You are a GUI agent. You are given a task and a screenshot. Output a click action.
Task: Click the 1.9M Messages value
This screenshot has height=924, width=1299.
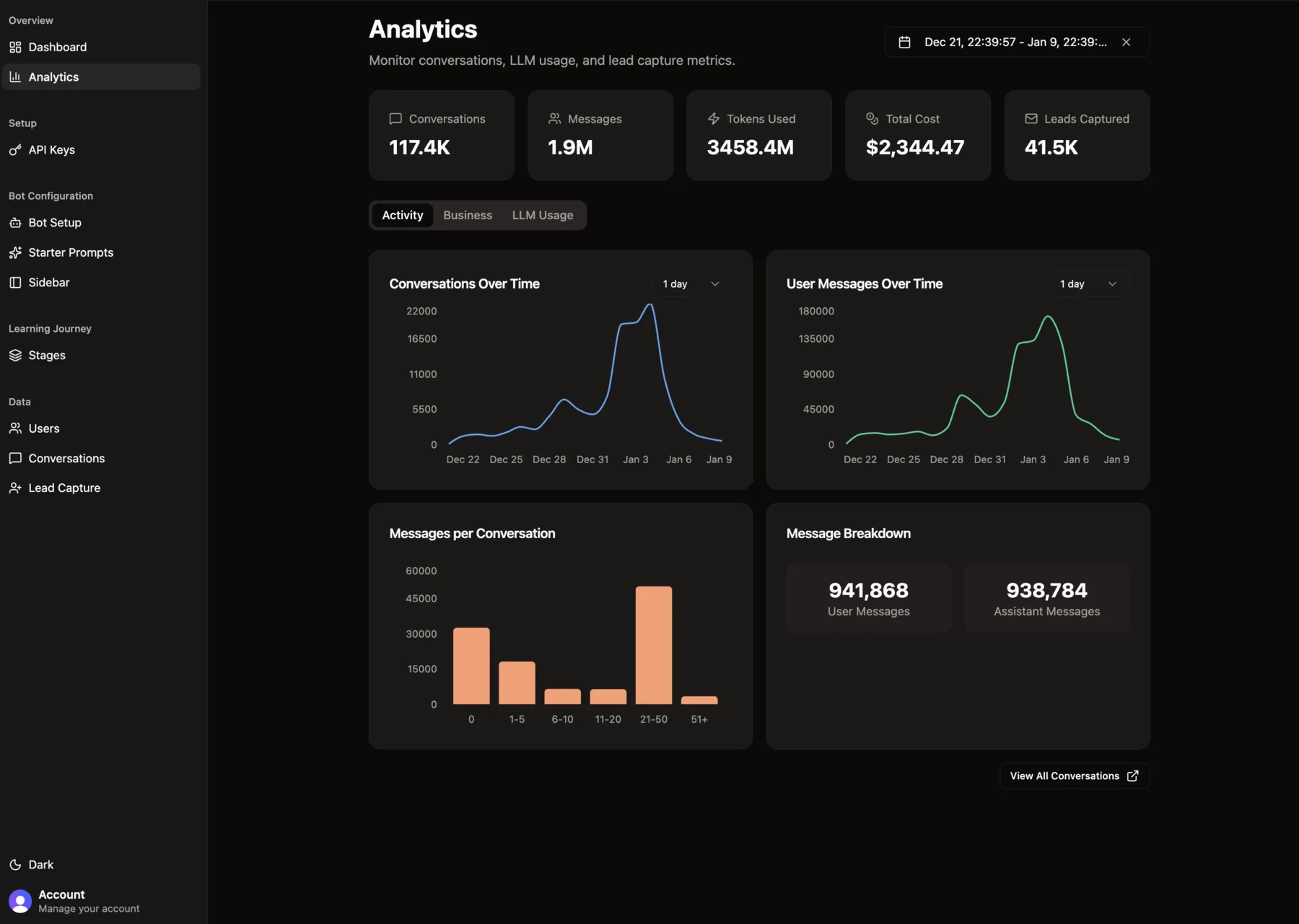click(x=570, y=148)
